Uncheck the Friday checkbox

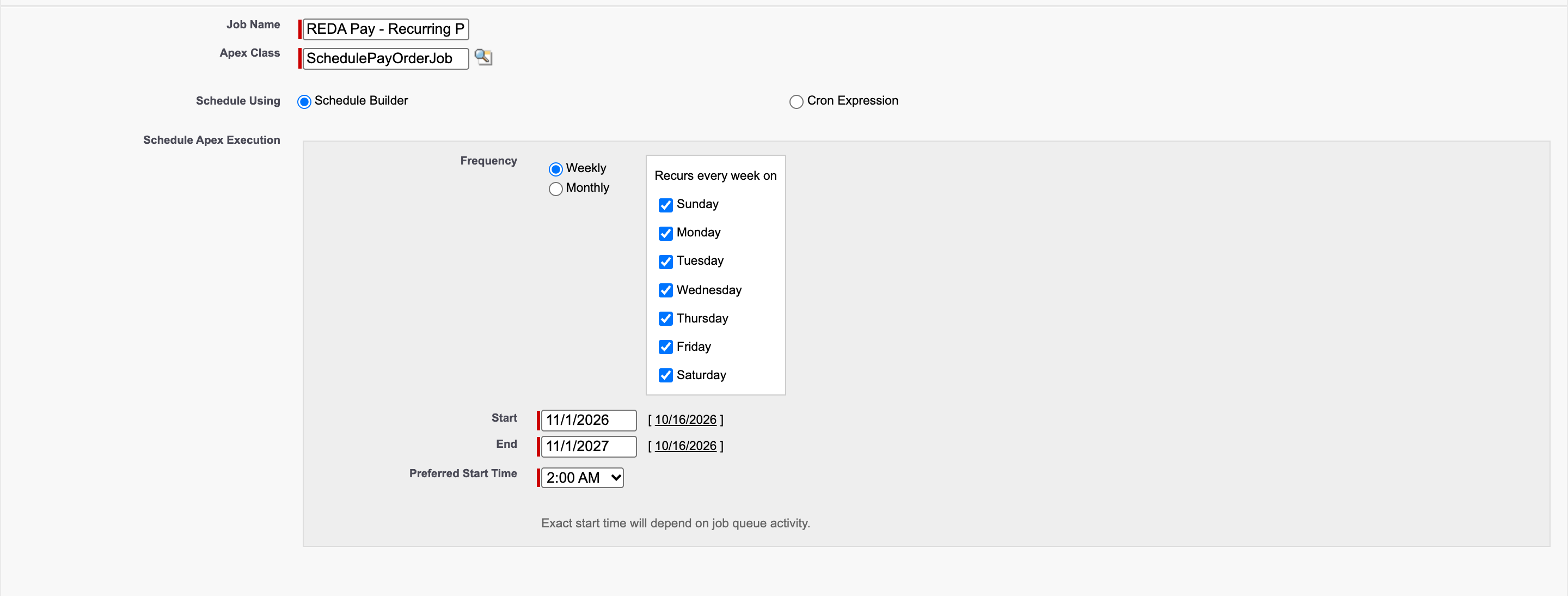pos(666,347)
